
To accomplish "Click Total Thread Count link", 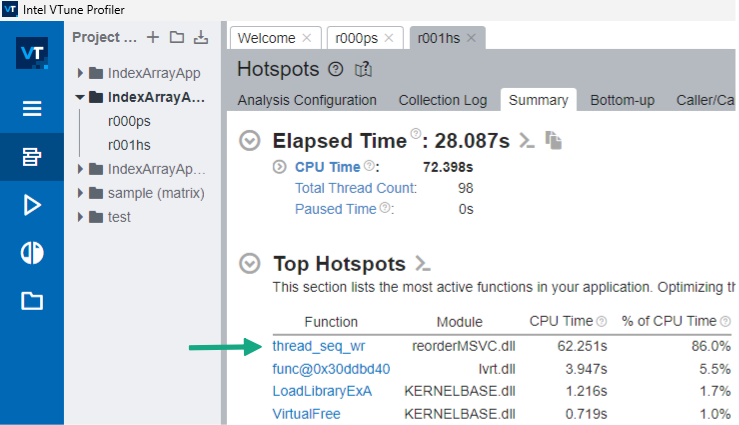I will (x=356, y=188).
